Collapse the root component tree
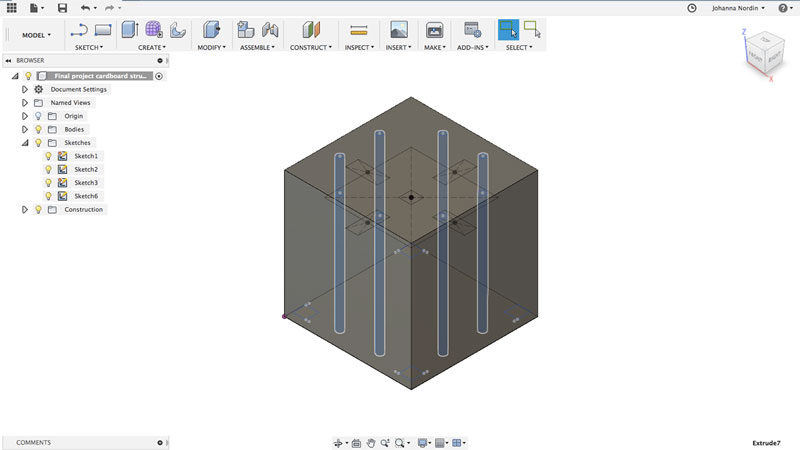 15,76
